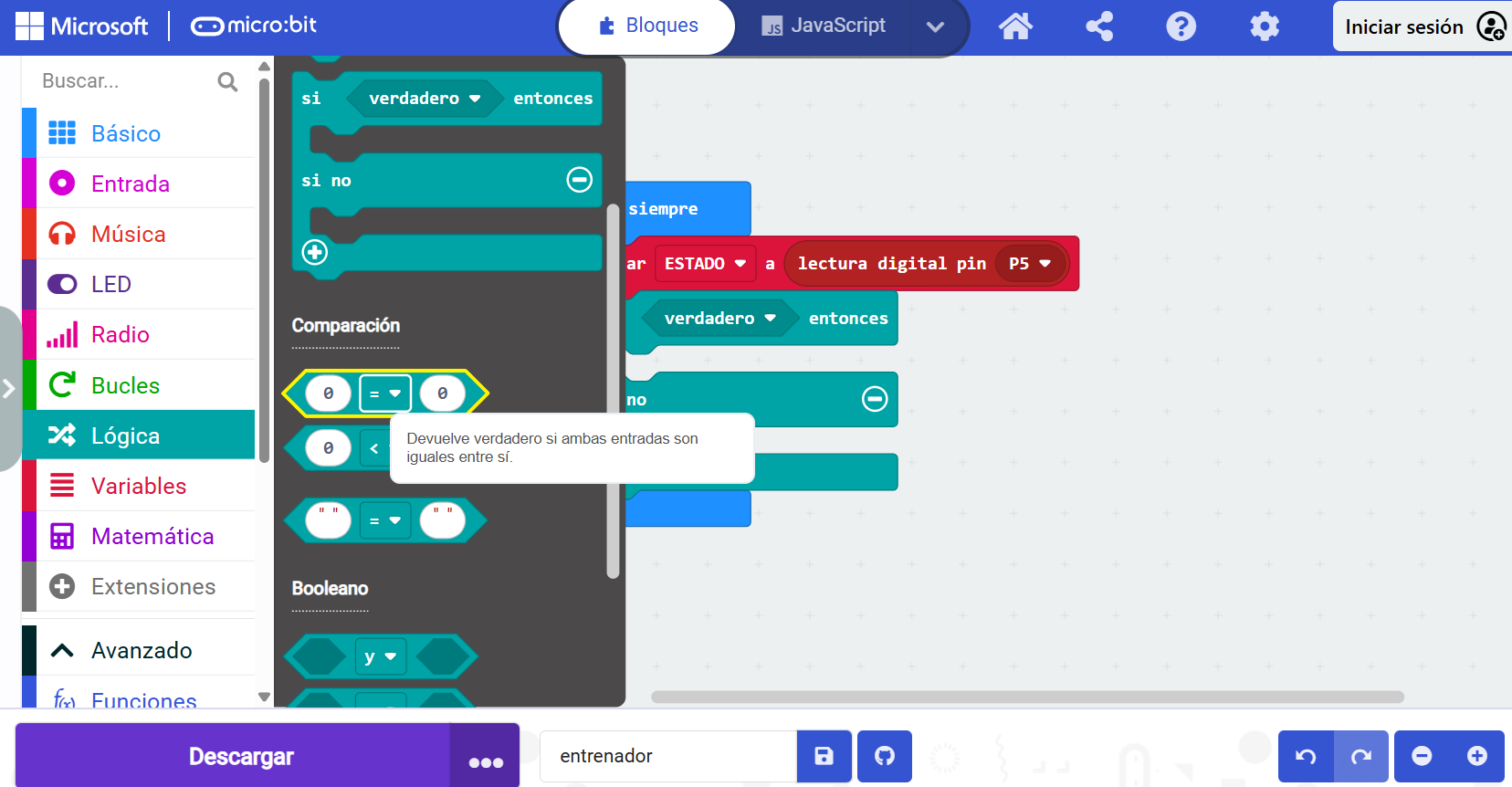1512x787 pixels.
Task: Switch to the Bloques editor
Action: [647, 26]
